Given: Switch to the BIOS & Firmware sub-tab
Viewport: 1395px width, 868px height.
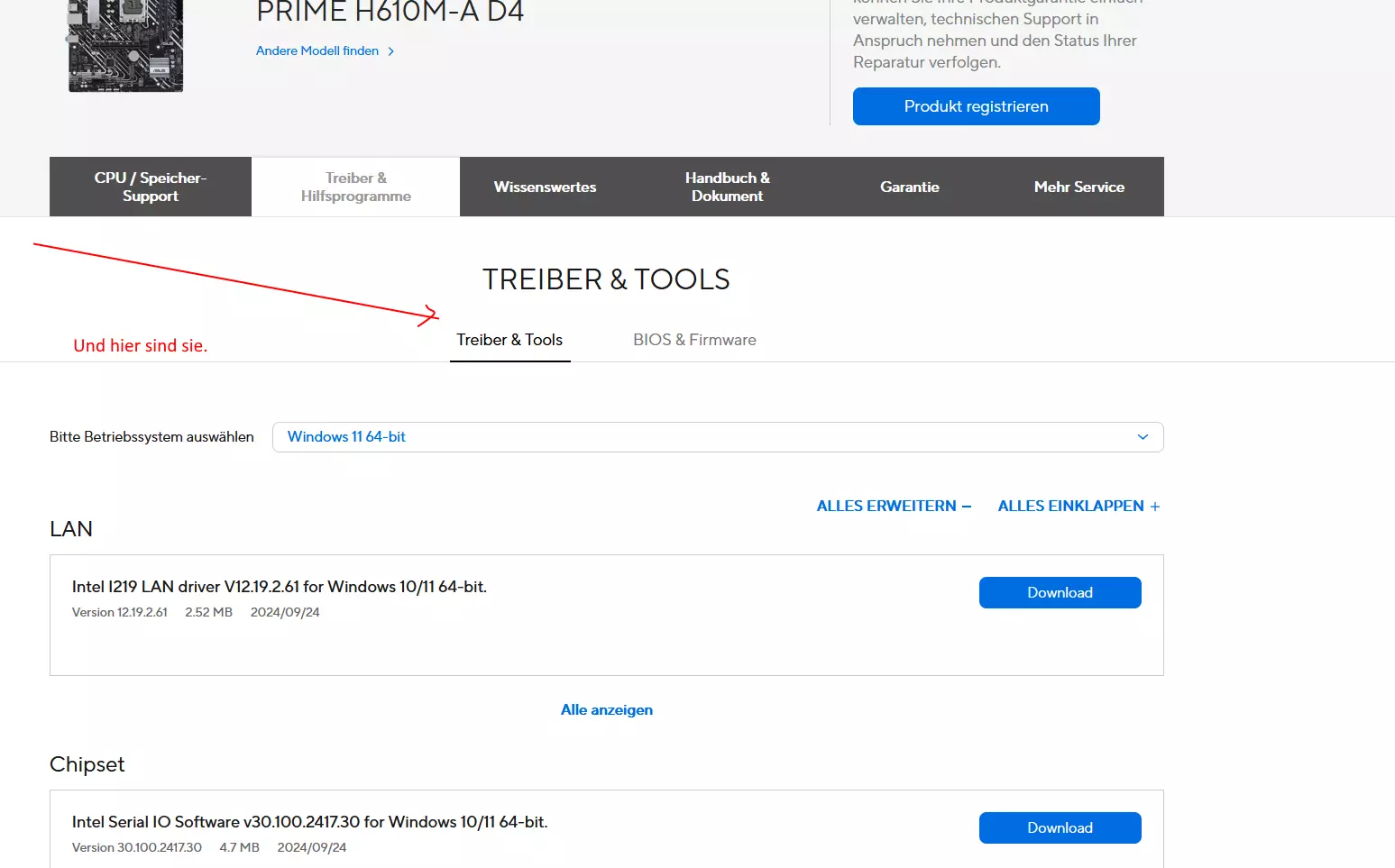Looking at the screenshot, I should pos(694,340).
